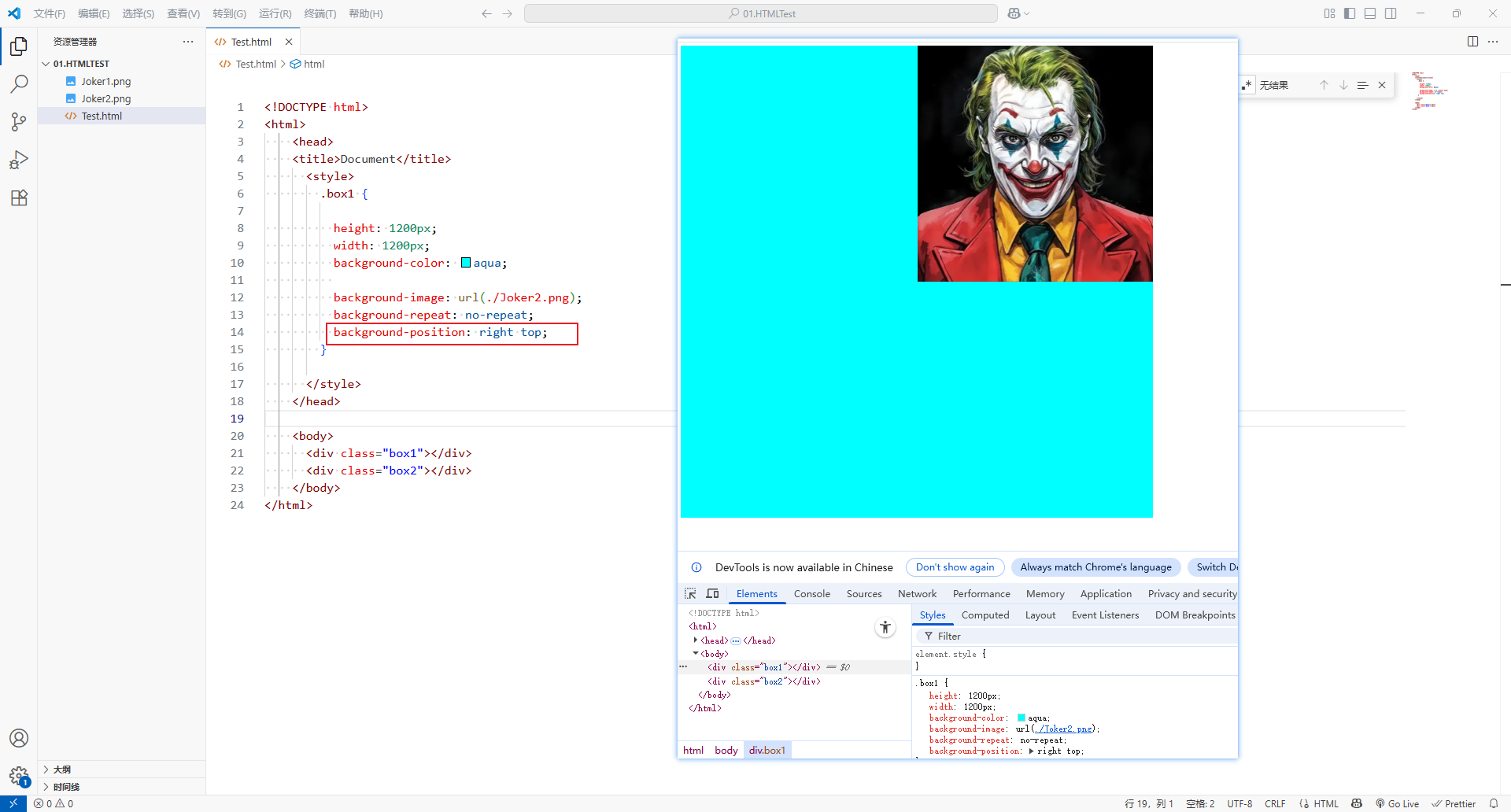1511x812 pixels.
Task: Open the command center search box
Action: coord(761,13)
